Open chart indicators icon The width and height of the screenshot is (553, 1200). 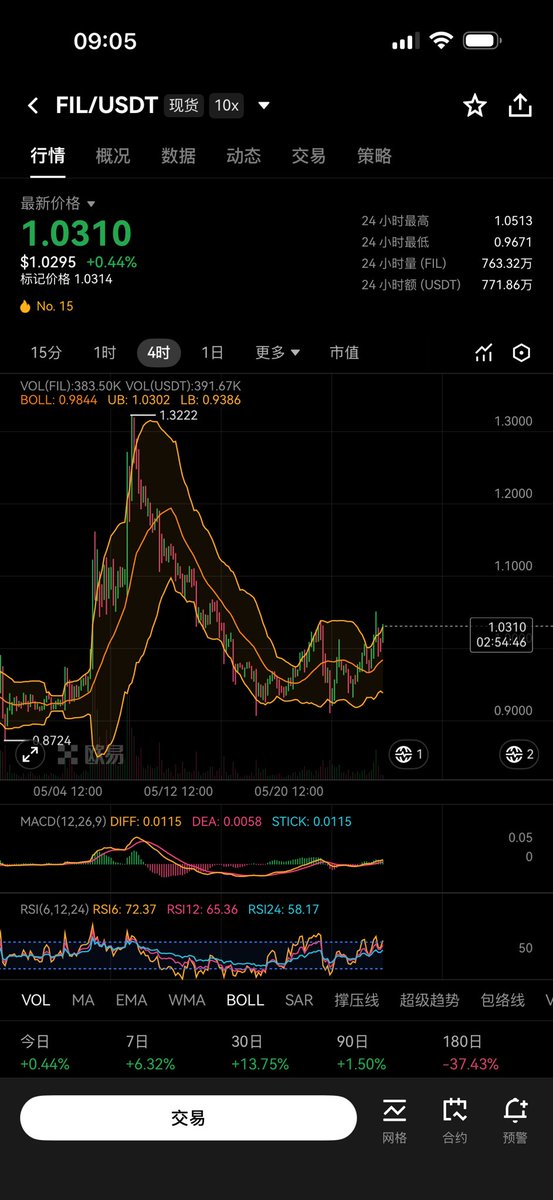point(484,353)
